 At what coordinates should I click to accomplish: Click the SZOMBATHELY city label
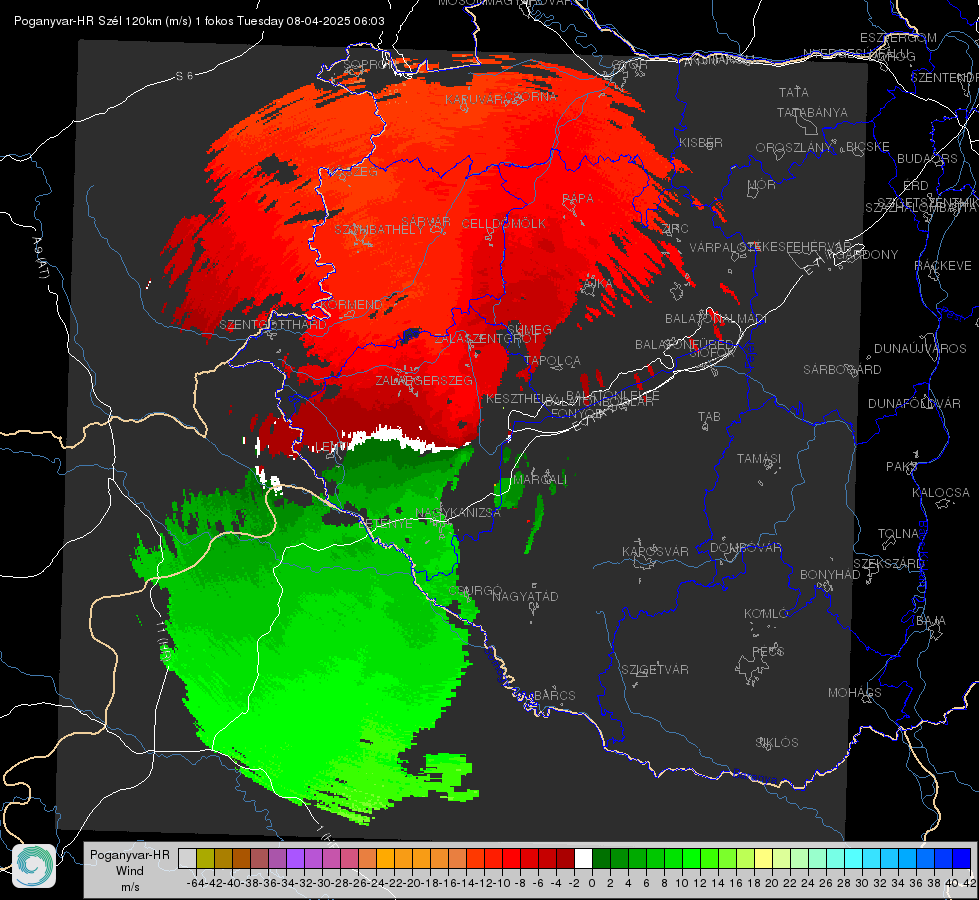379,229
